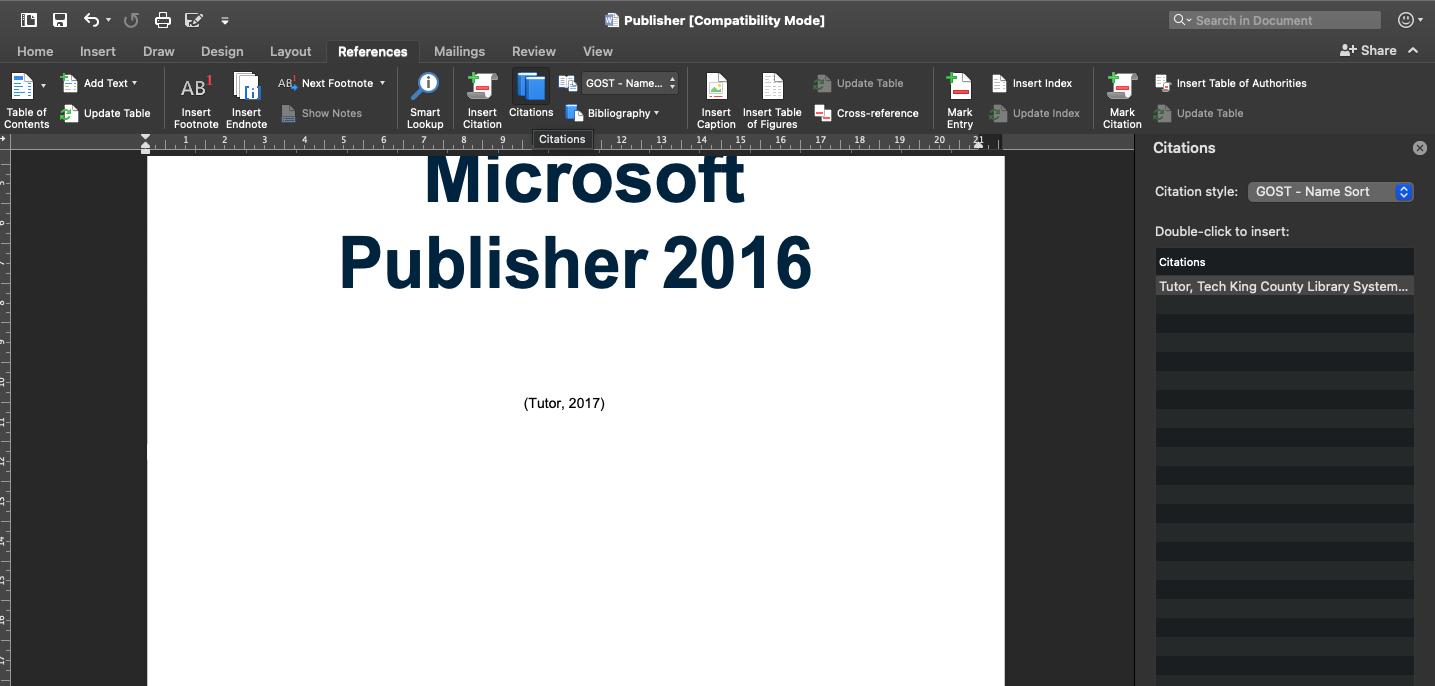
Task: Click the horizontal ruler tab selector
Action: coord(4,140)
